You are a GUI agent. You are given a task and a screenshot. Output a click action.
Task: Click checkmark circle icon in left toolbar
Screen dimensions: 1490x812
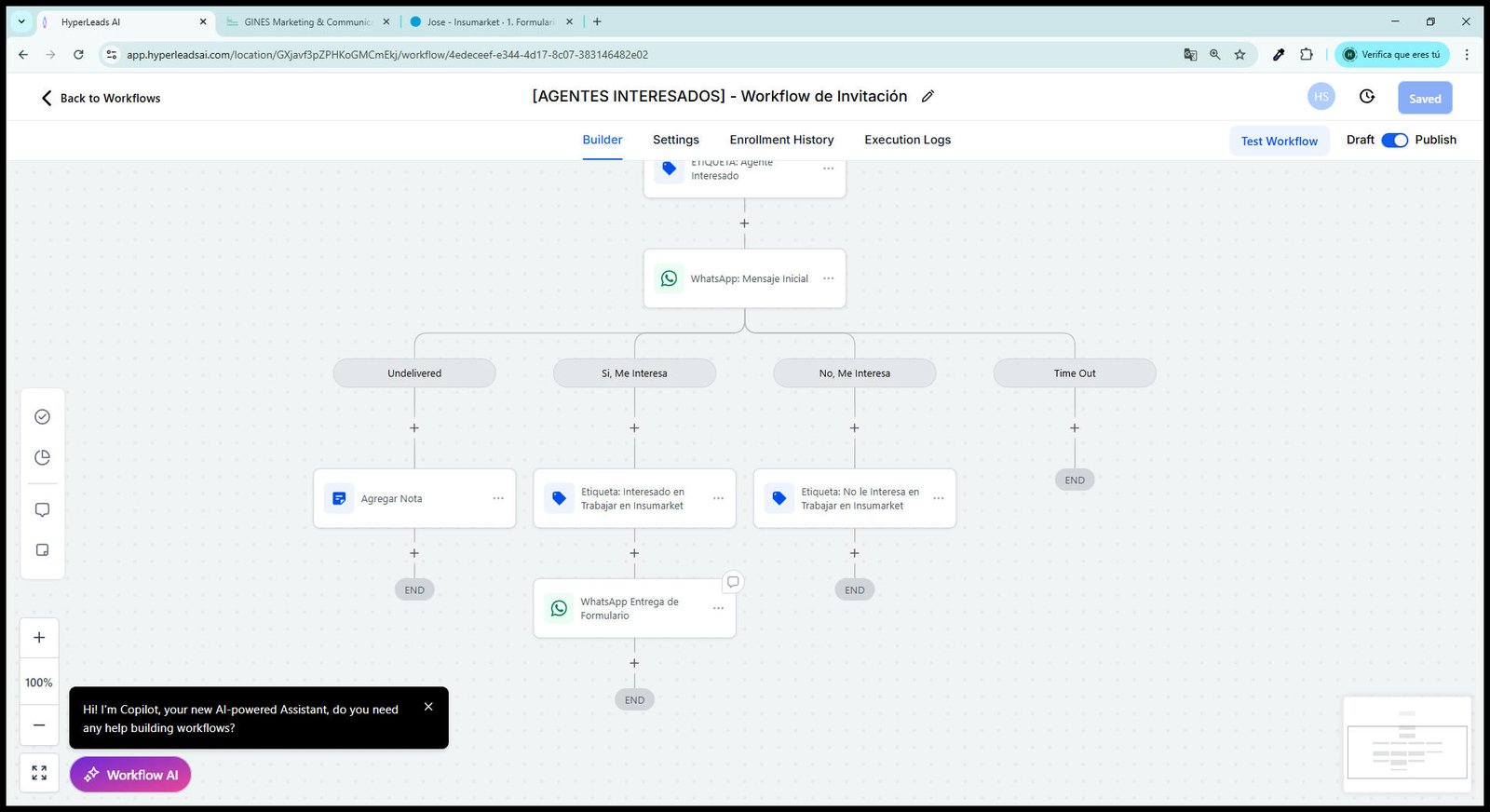click(x=42, y=417)
